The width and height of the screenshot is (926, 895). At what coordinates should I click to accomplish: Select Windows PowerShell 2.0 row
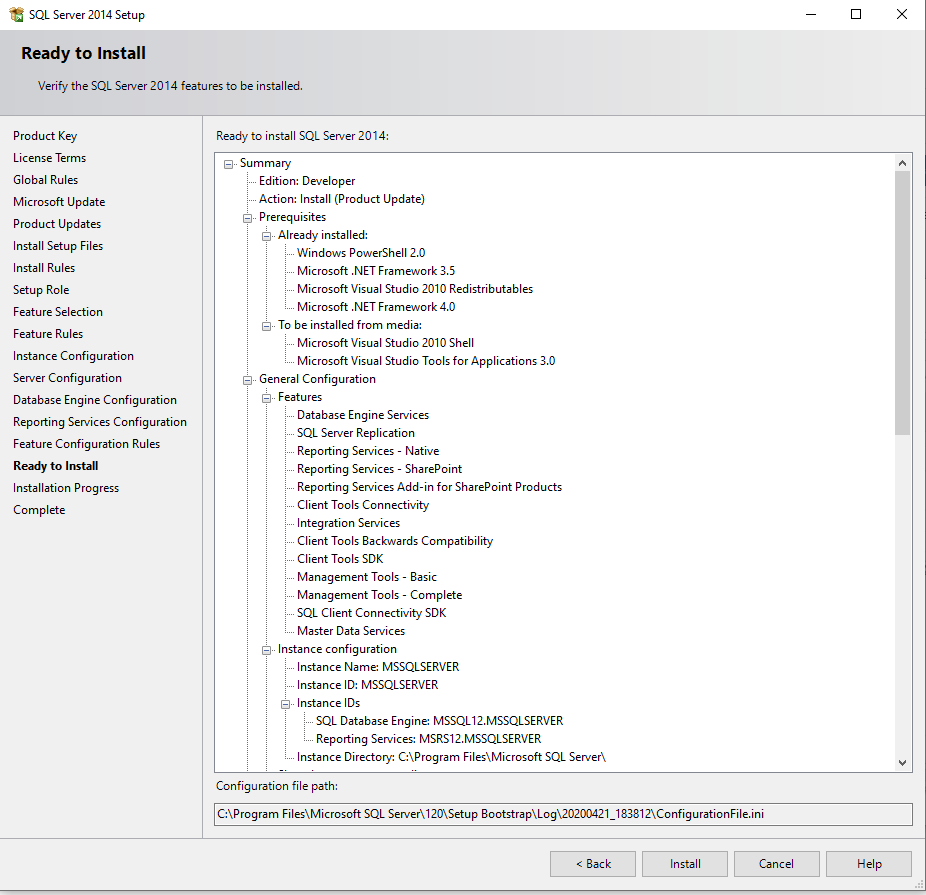361,253
